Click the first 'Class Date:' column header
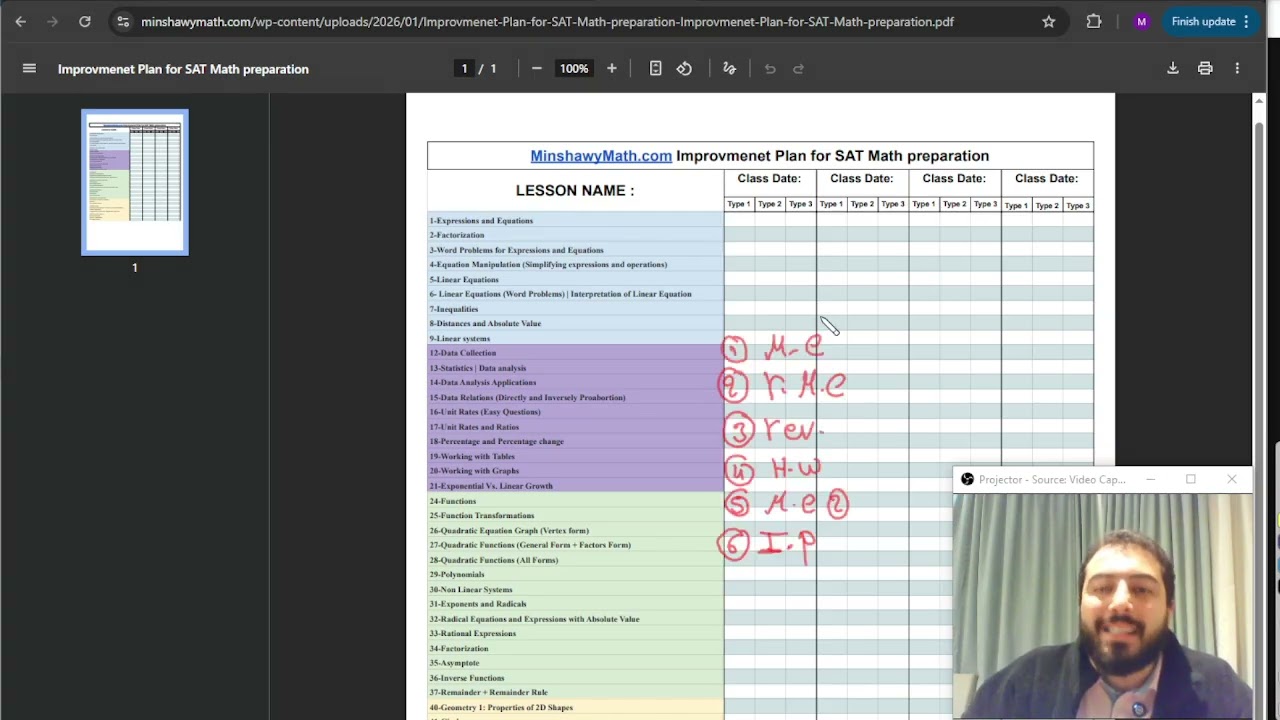The image size is (1280, 720). pyautogui.click(x=769, y=178)
